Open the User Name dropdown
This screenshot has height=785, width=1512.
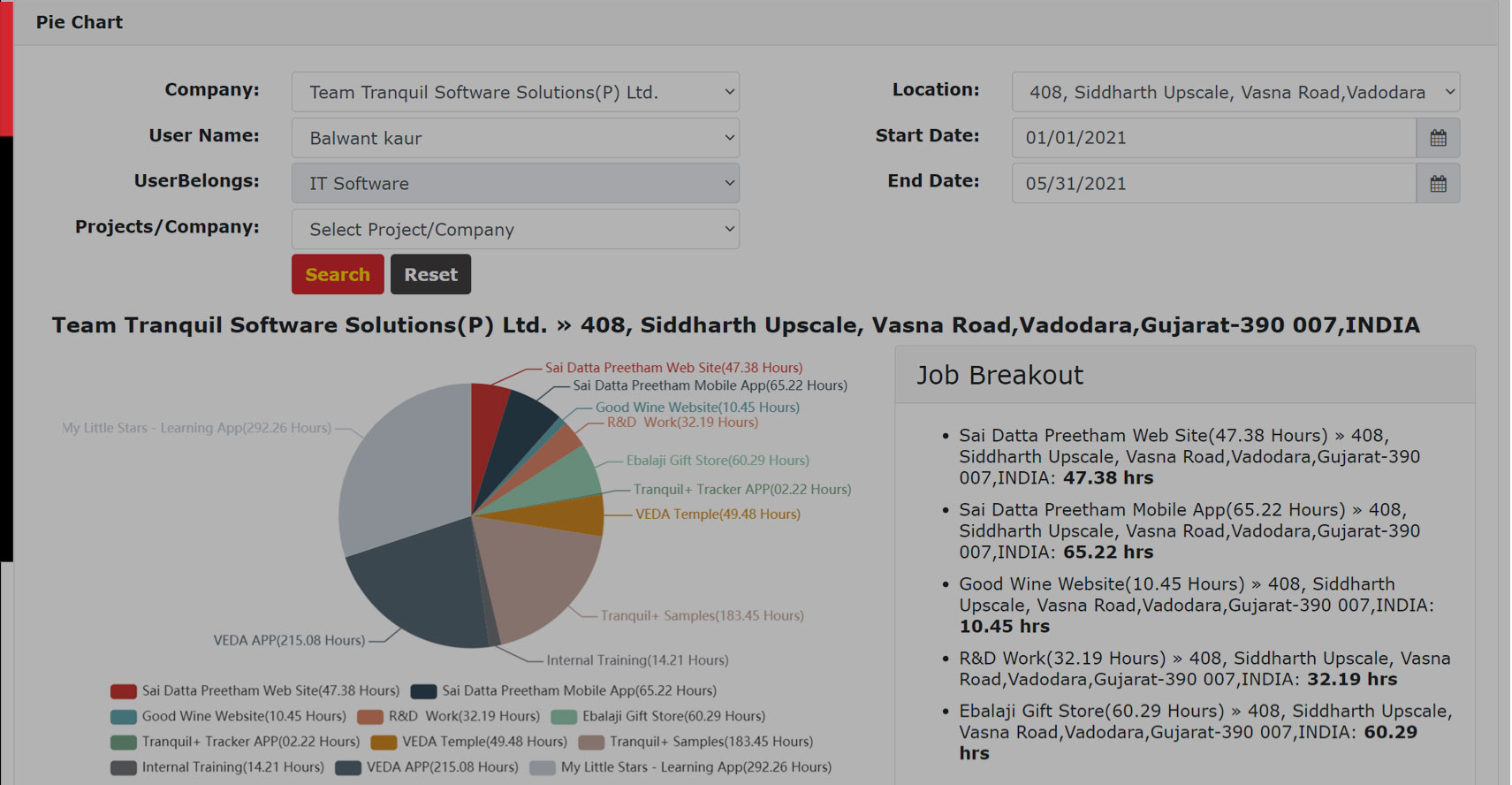click(515, 138)
